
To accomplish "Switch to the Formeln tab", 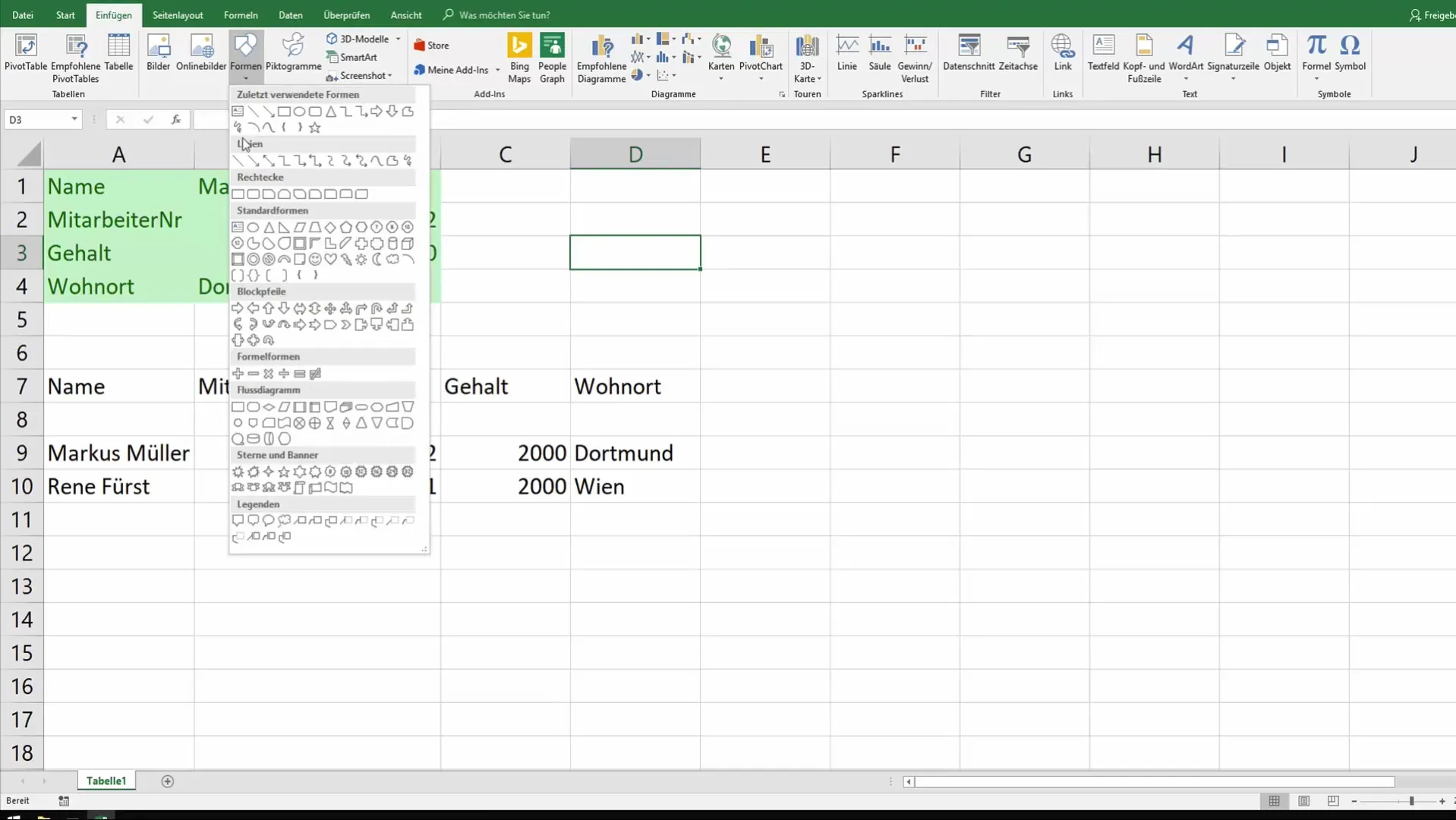I will pyautogui.click(x=241, y=15).
